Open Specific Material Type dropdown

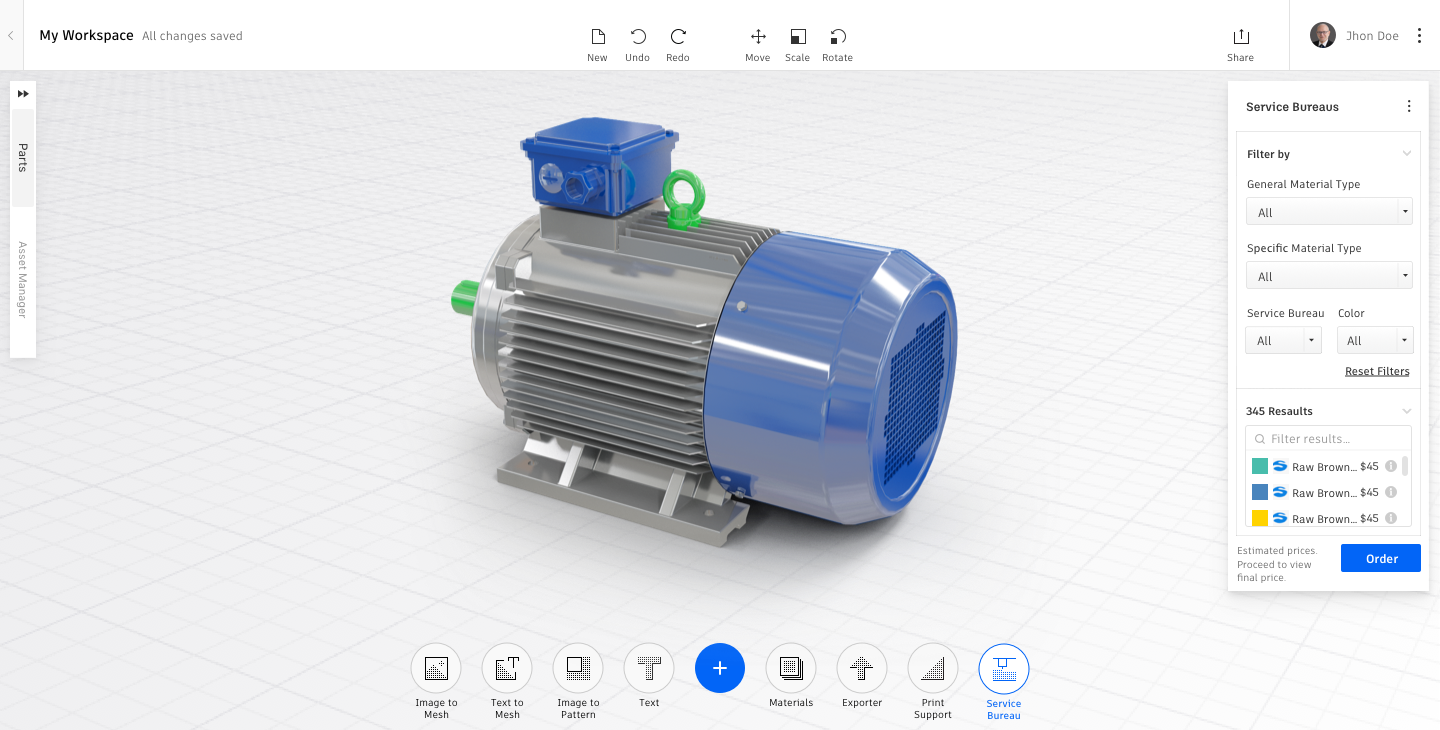click(x=1329, y=276)
